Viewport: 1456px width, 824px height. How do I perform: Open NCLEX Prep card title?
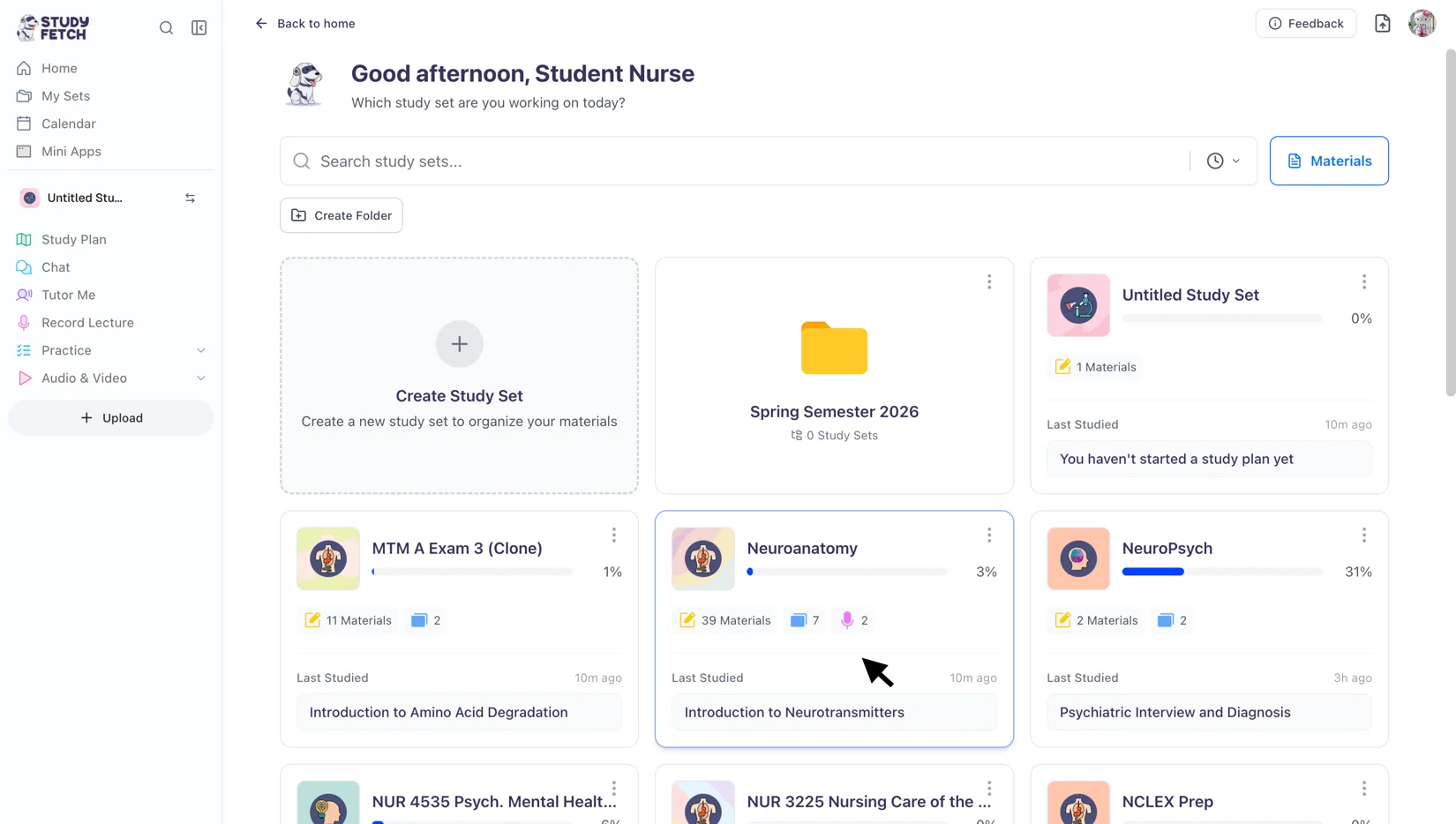(1167, 802)
